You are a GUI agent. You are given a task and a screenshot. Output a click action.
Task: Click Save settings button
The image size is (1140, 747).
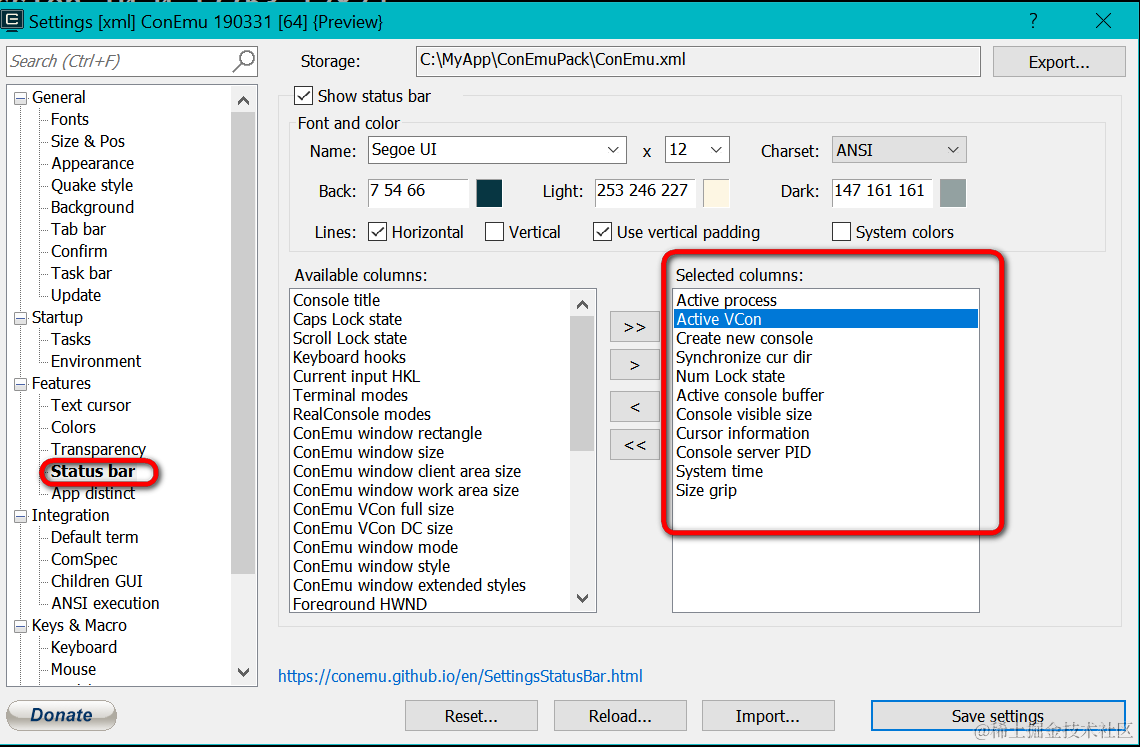pyautogui.click(x=998, y=716)
